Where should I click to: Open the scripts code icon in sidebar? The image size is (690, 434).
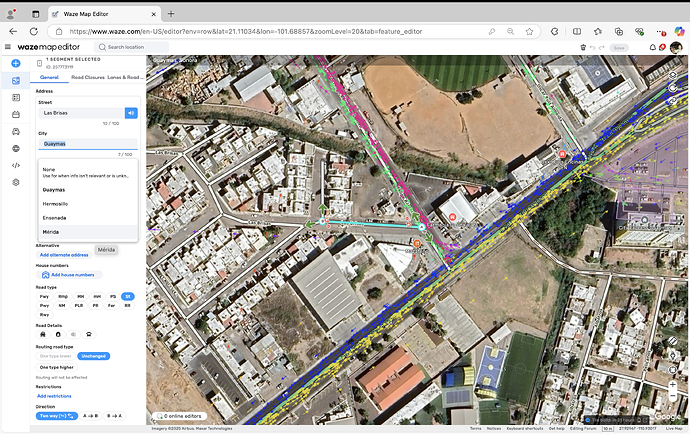click(x=16, y=165)
